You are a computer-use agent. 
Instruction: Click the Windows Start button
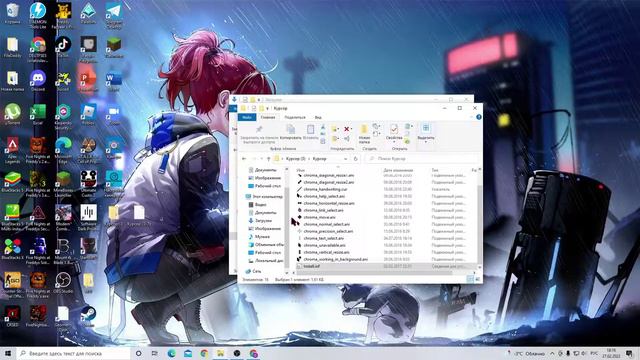tap(8, 353)
